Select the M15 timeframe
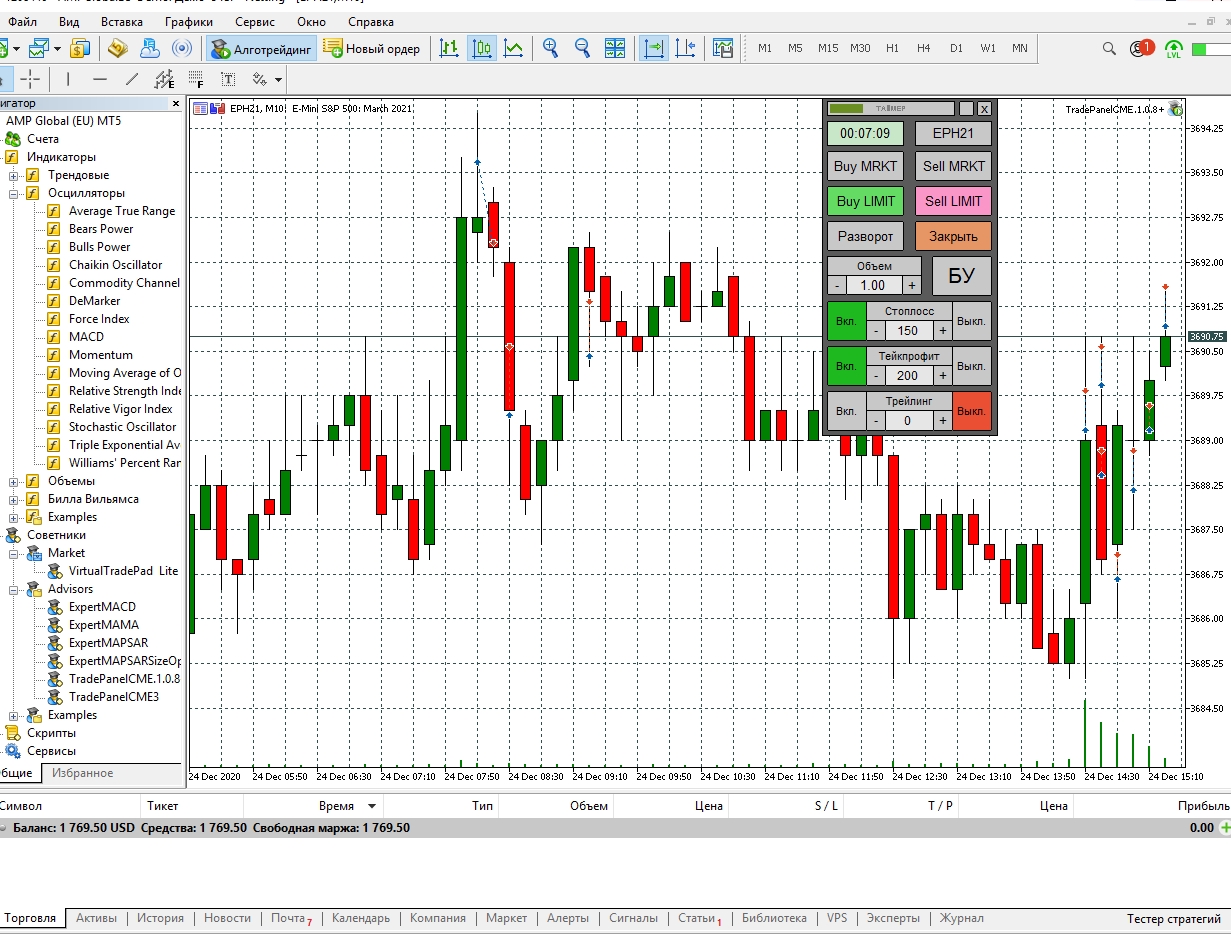1231x935 pixels. (828, 48)
